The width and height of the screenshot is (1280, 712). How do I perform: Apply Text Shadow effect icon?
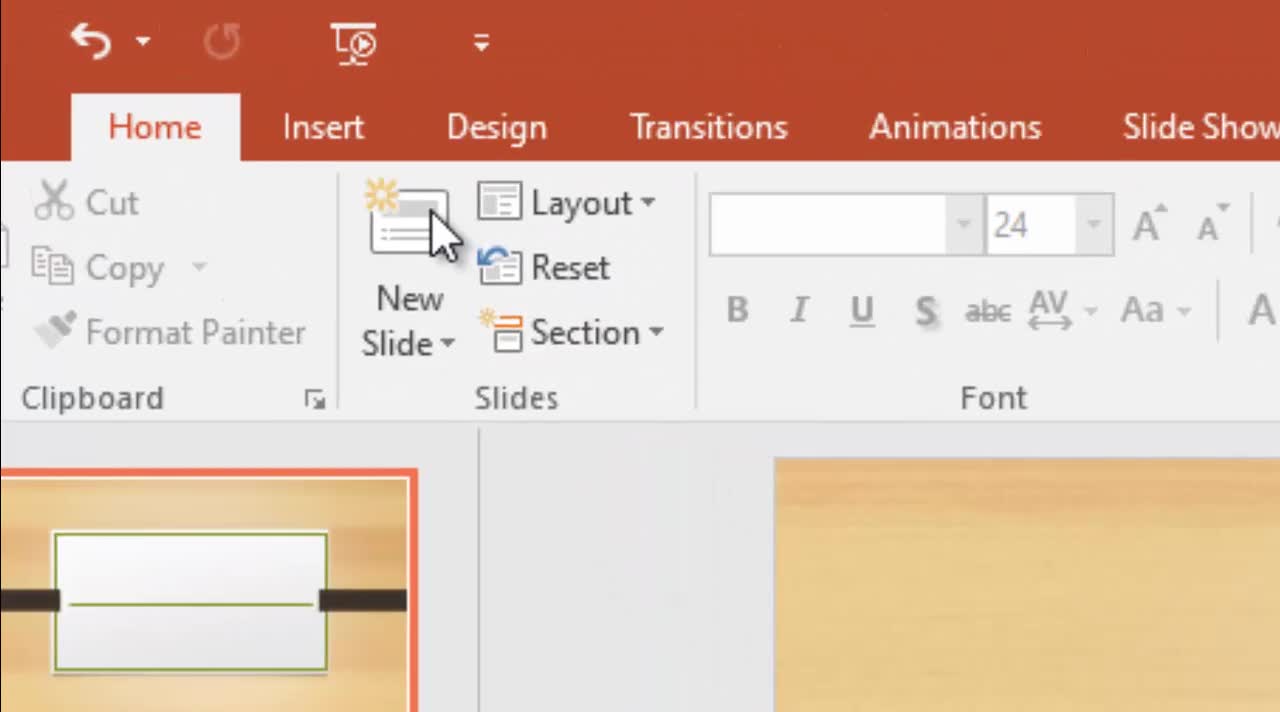click(x=925, y=311)
